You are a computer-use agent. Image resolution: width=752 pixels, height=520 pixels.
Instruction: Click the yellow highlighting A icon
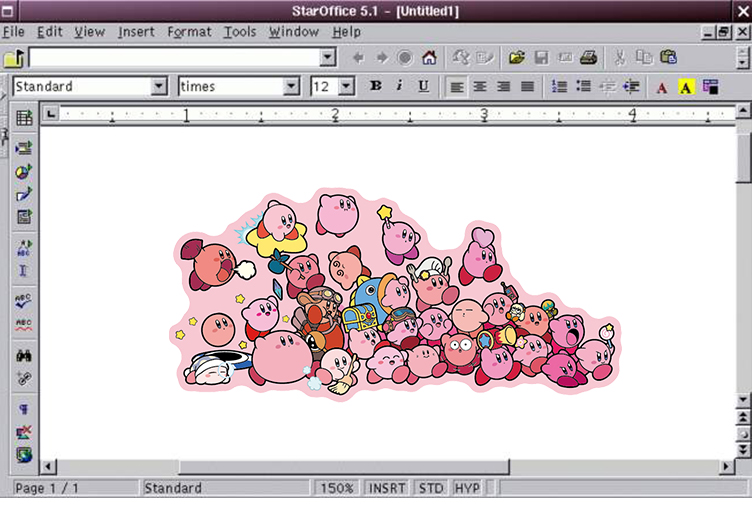tap(686, 87)
